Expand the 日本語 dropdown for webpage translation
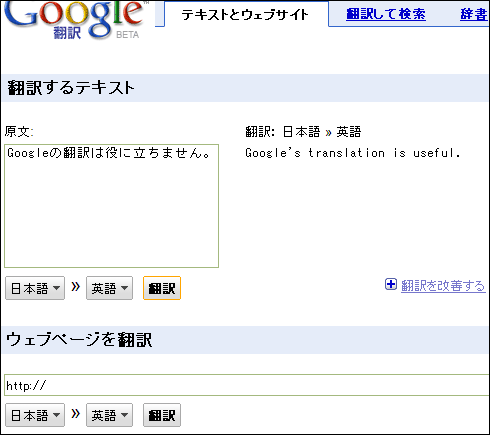 [x=35, y=415]
